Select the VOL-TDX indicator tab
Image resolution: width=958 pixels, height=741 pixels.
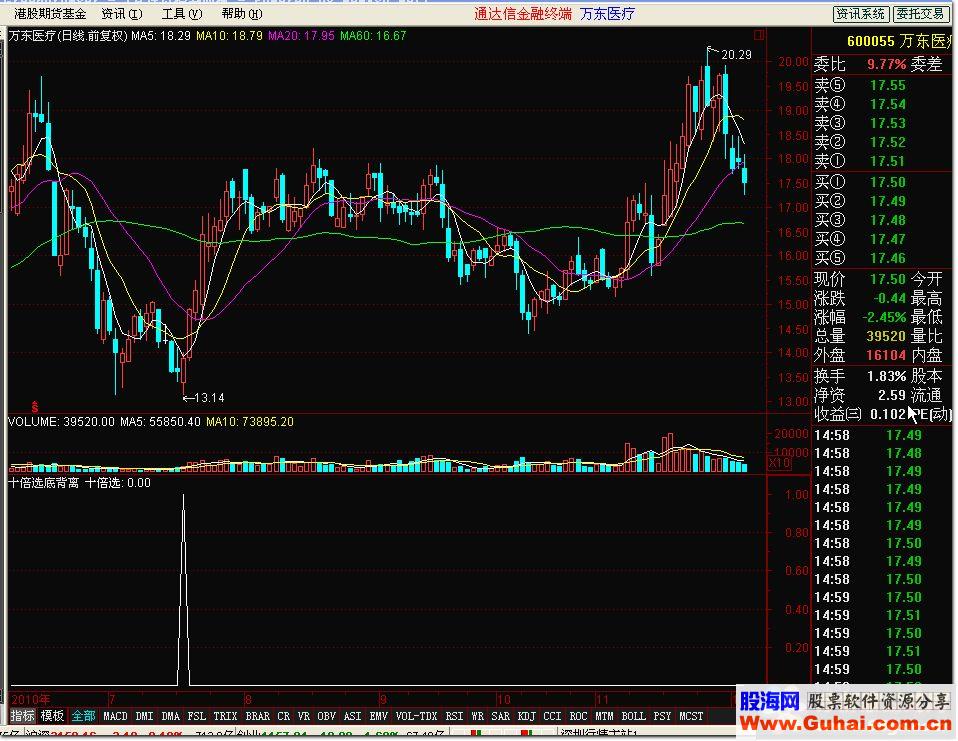[416, 716]
